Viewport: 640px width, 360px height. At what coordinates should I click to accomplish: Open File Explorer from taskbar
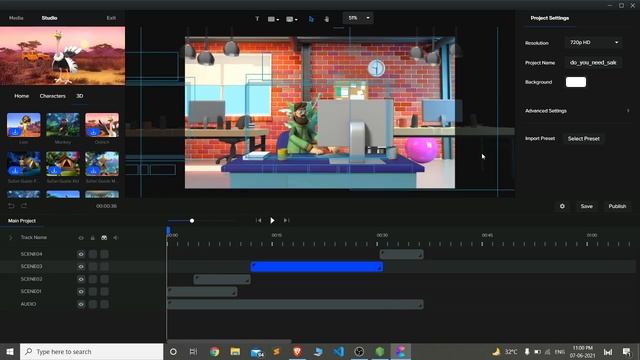pyautogui.click(x=235, y=351)
